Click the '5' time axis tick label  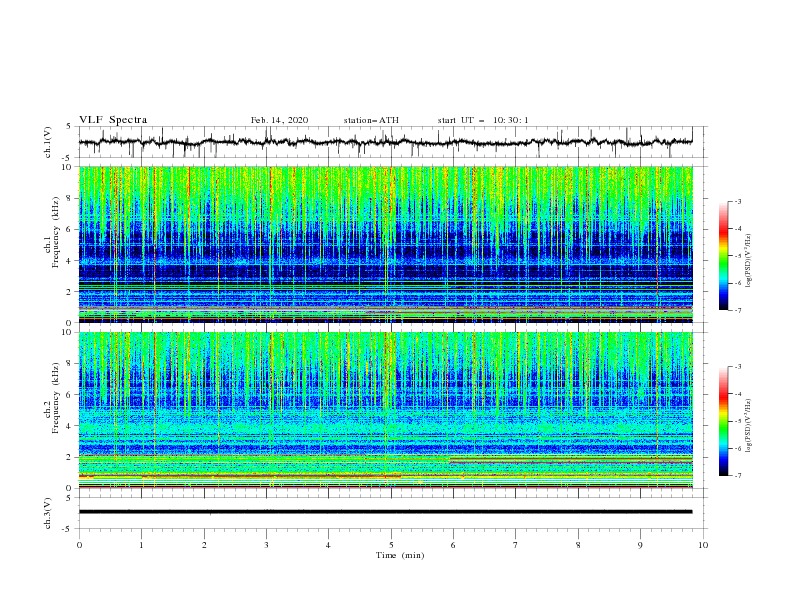(x=391, y=545)
